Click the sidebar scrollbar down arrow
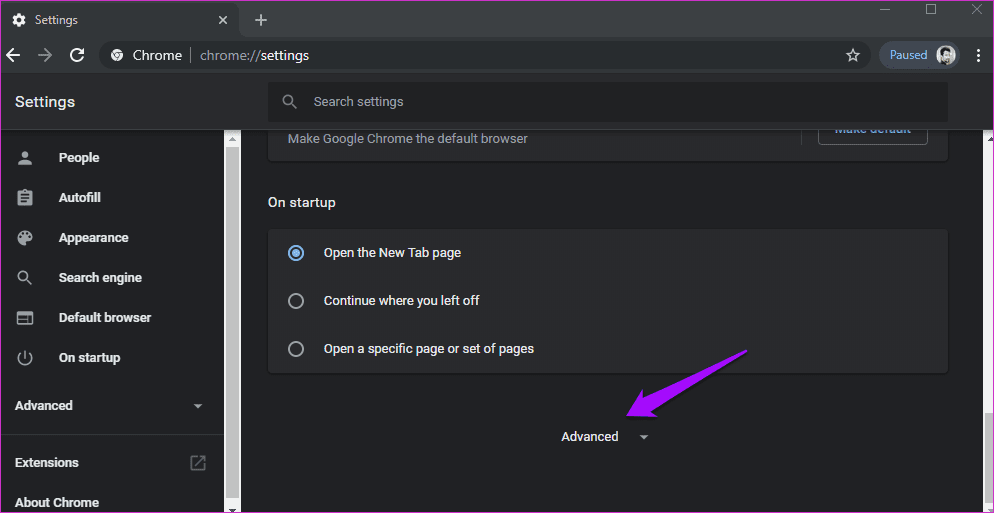Image resolution: width=994 pixels, height=513 pixels. pos(232,509)
